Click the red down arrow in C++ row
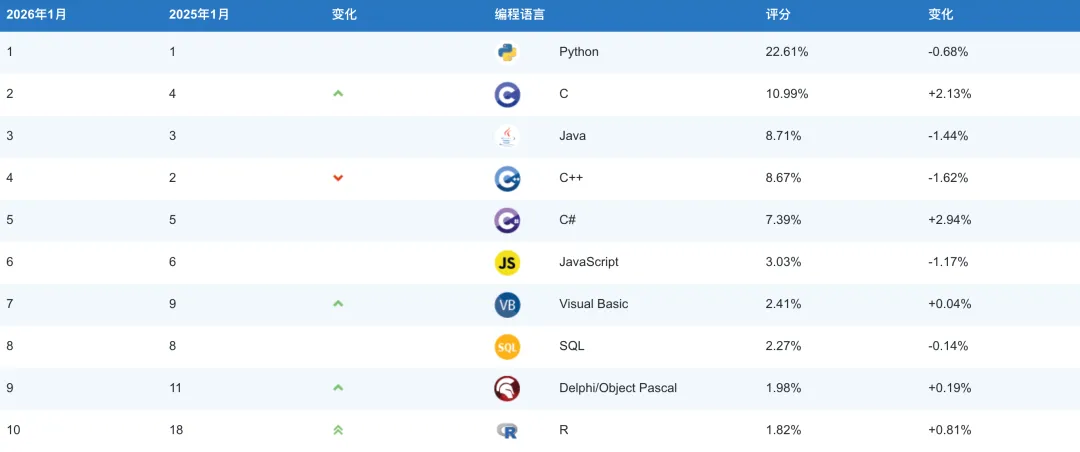The height and width of the screenshot is (452, 1080). coord(338,178)
